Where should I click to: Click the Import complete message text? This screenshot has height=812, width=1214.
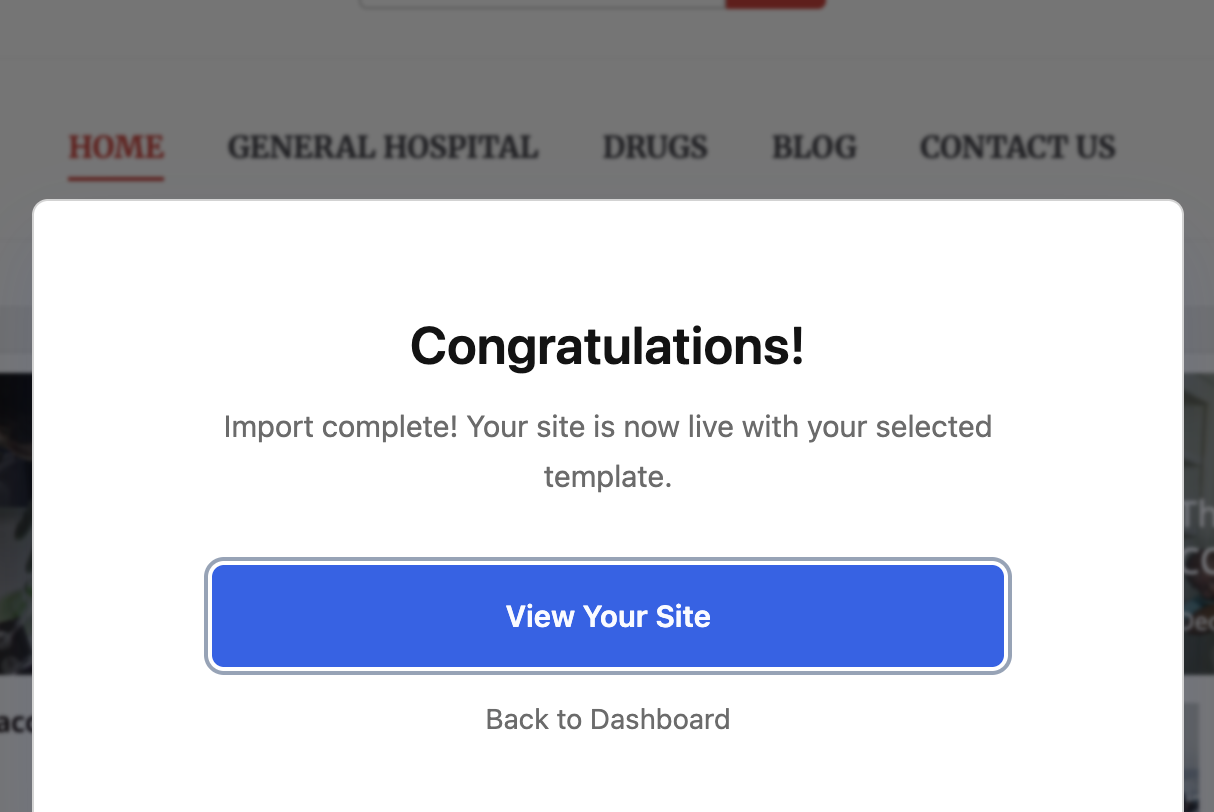(608, 451)
